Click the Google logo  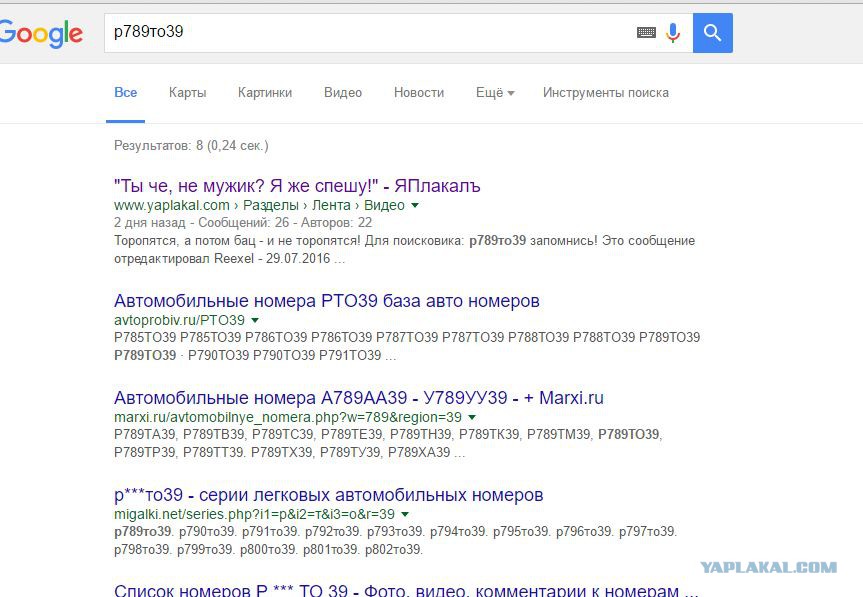(x=41, y=34)
